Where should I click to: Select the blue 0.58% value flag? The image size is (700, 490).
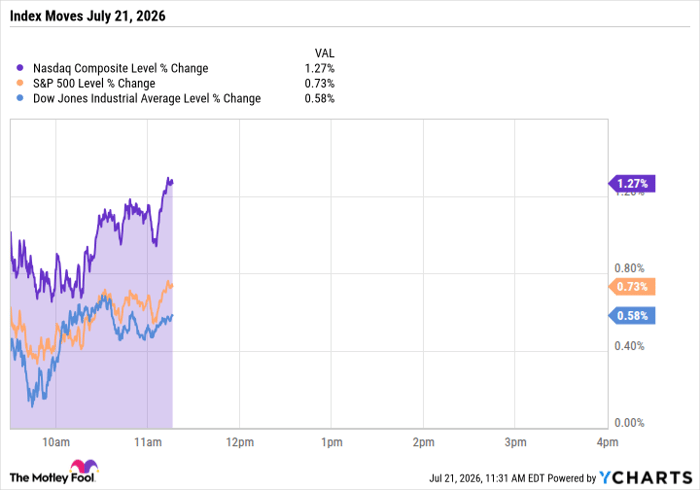point(631,316)
